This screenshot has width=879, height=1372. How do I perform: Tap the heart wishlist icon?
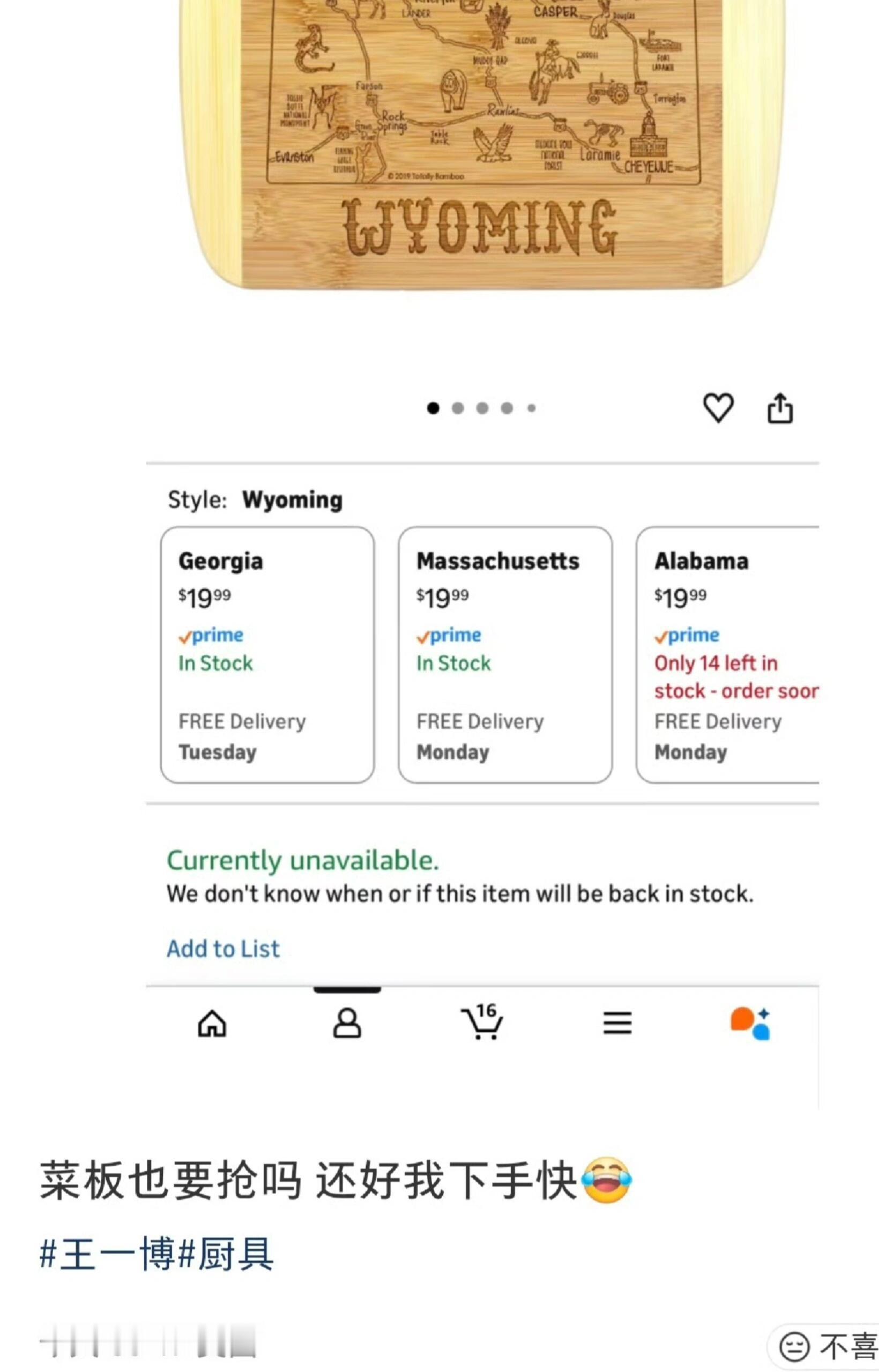pos(718,407)
